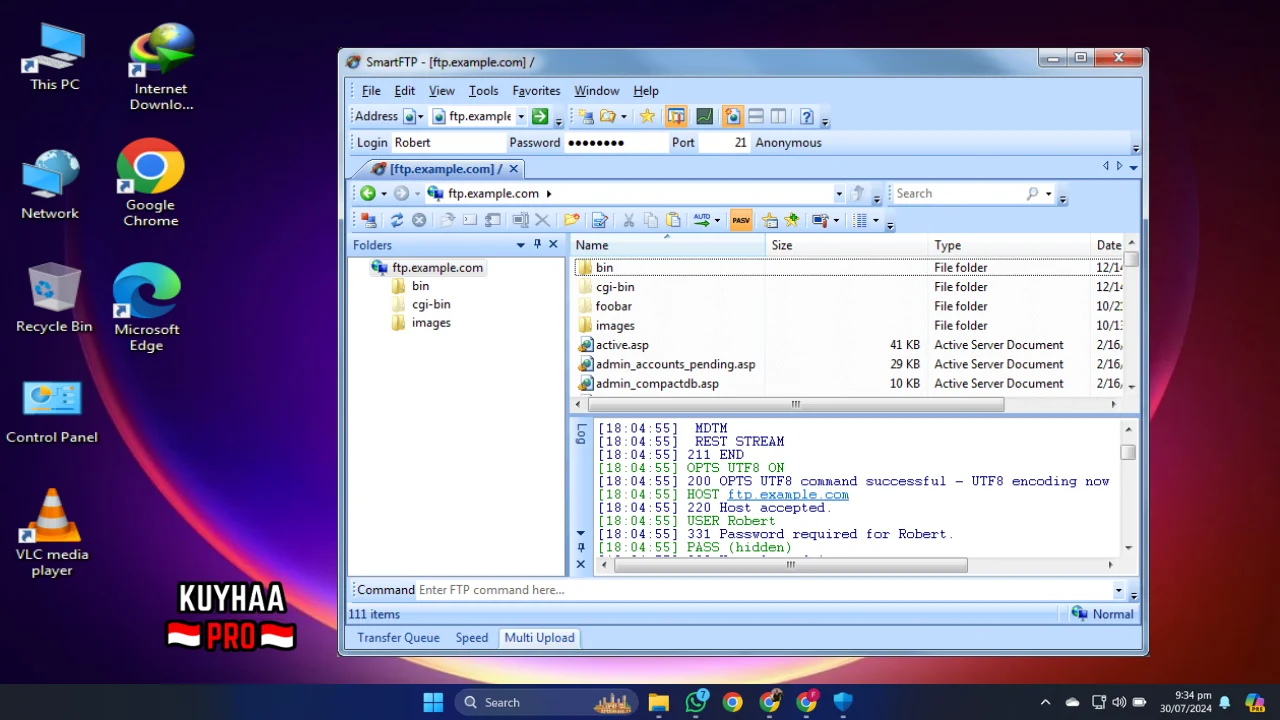Image resolution: width=1280 pixels, height=720 pixels.
Task: Click the Port field showing 21
Action: [x=723, y=143]
